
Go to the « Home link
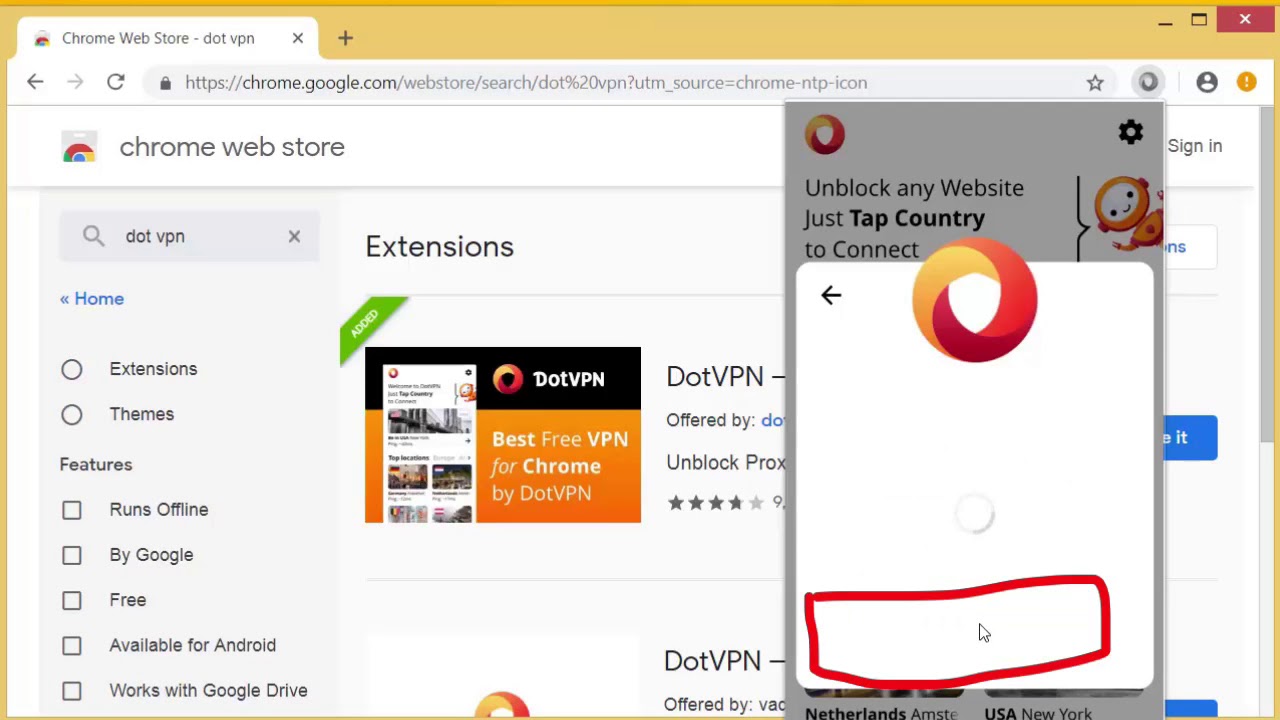(x=92, y=299)
